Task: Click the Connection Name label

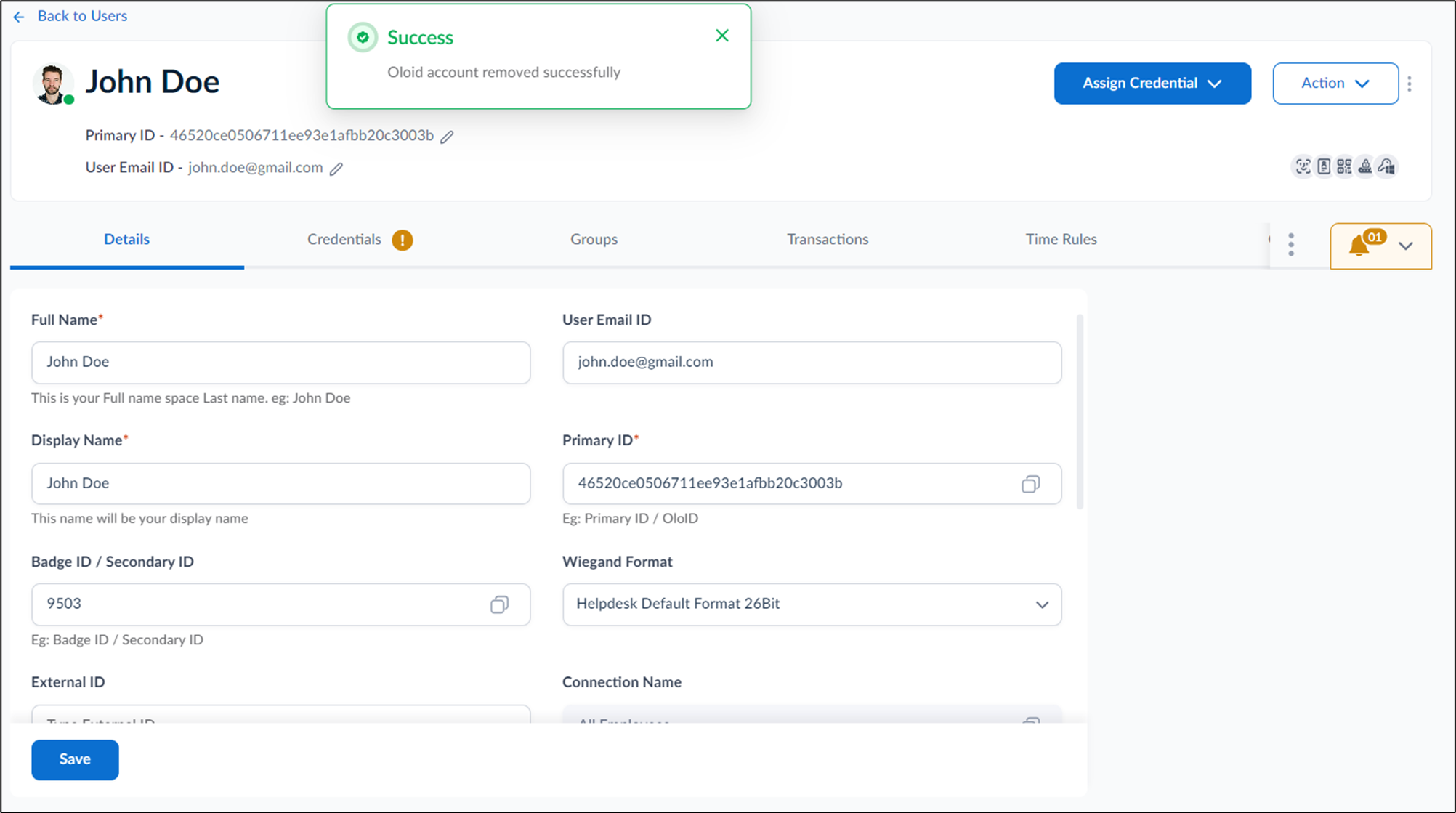Action: (x=622, y=682)
